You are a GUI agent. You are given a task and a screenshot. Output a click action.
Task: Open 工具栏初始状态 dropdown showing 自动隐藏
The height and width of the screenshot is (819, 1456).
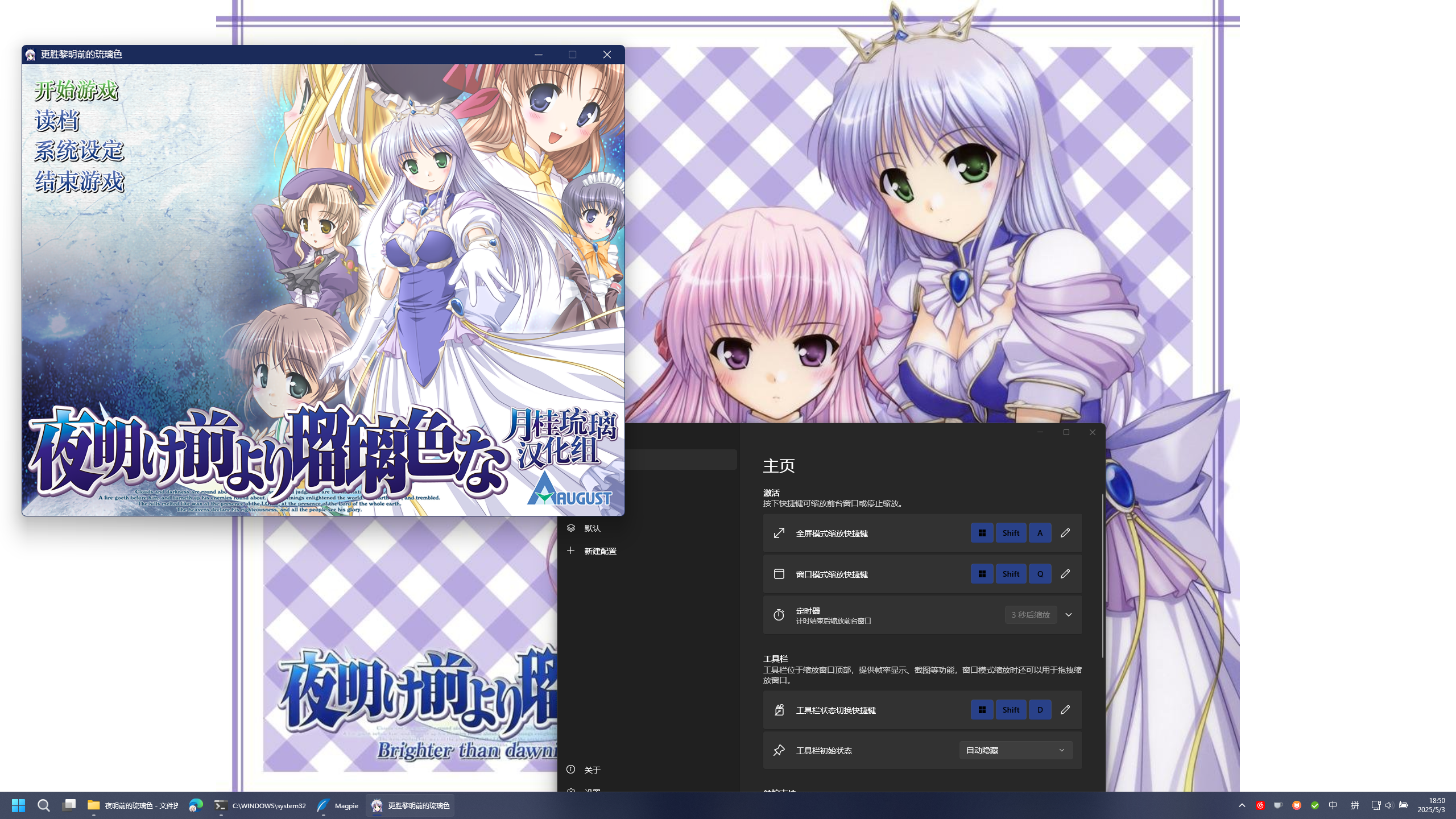1016,750
